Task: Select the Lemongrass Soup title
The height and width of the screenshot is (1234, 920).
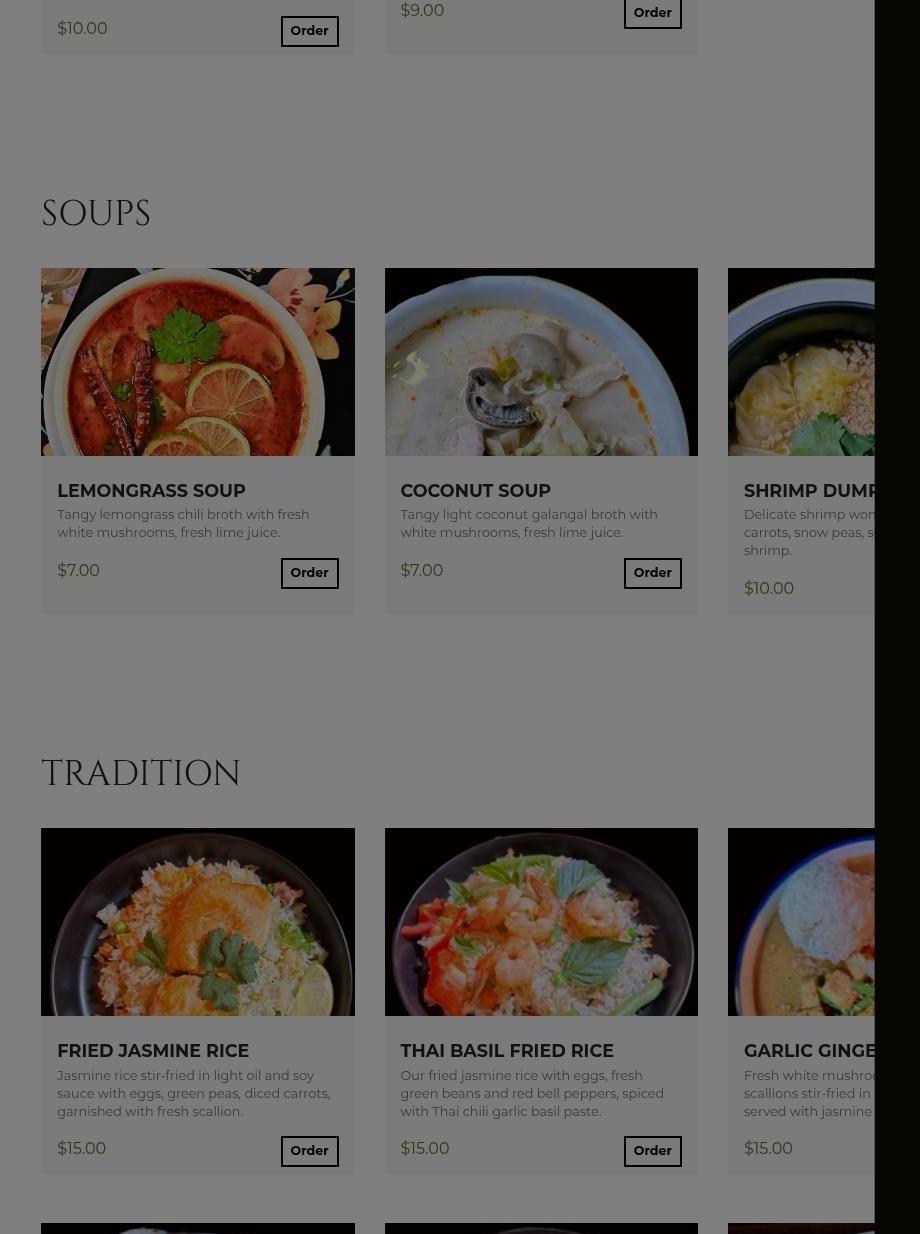Action: click(151, 491)
